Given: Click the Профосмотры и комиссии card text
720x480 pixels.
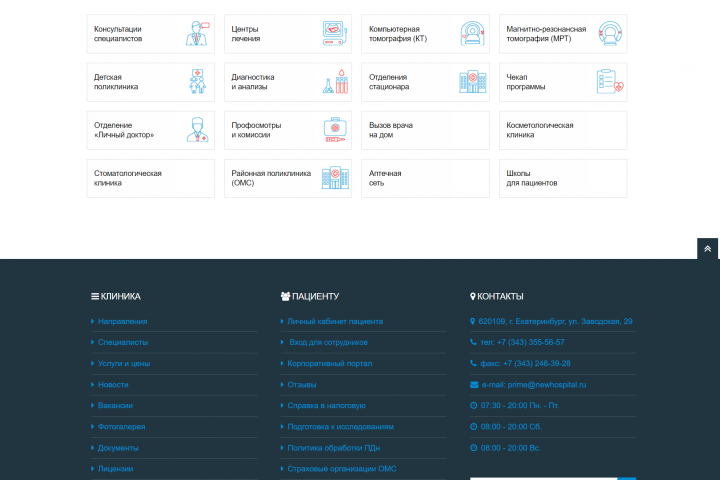Looking at the screenshot, I should pos(256,130).
